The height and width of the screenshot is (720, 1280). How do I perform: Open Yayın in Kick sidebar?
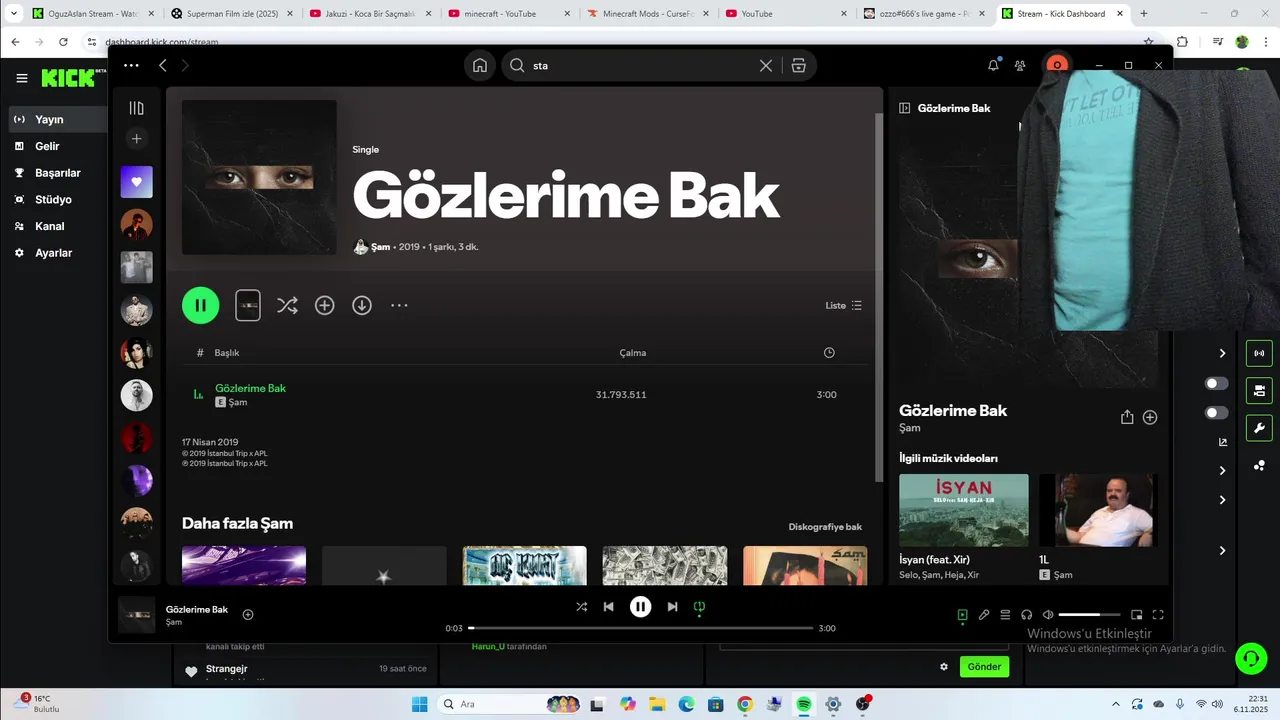tap(55, 119)
